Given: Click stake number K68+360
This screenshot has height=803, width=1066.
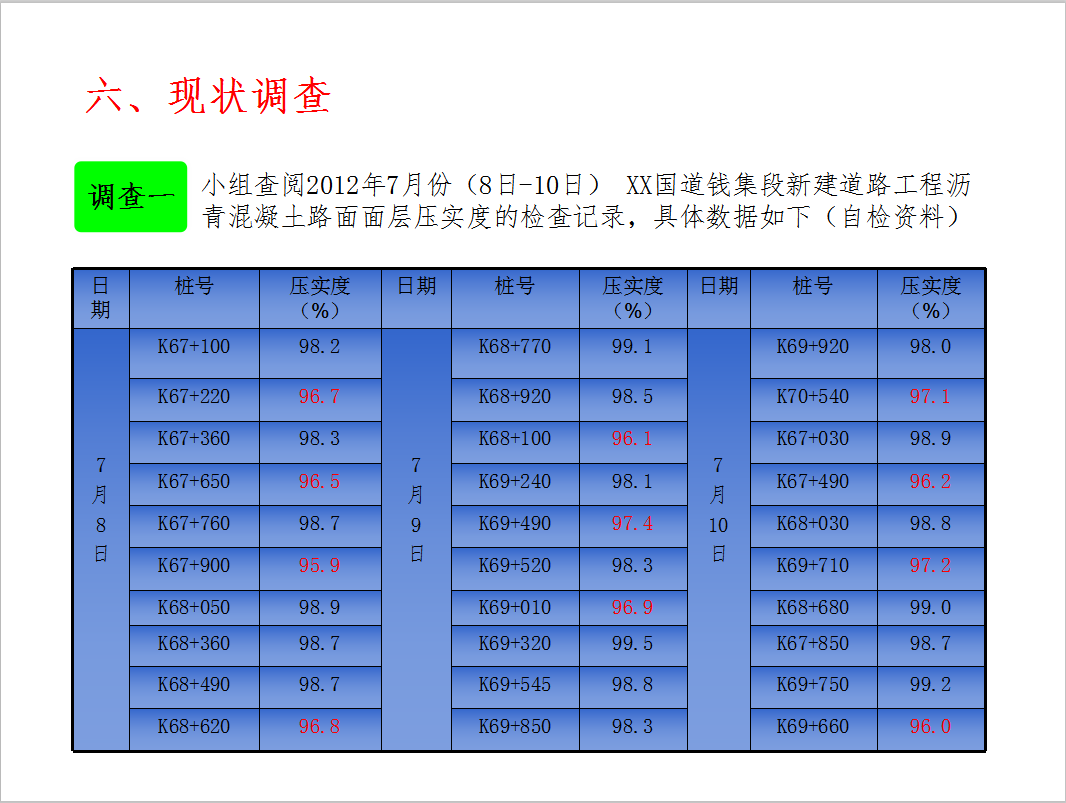Looking at the screenshot, I should pyautogui.click(x=194, y=643).
